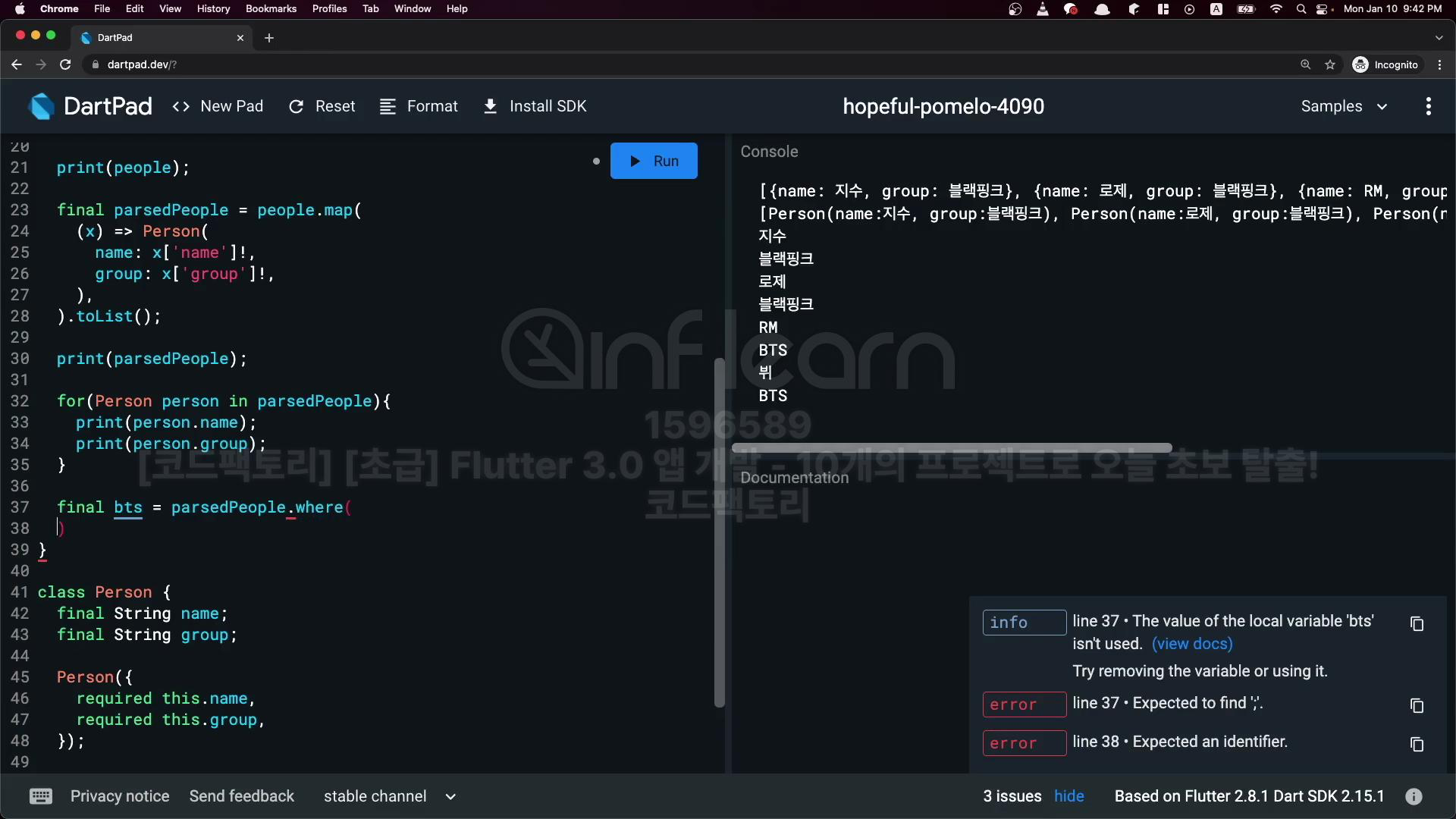1456x819 pixels.
Task: Open the vertical three-dot DartPad menu
Action: click(1428, 106)
